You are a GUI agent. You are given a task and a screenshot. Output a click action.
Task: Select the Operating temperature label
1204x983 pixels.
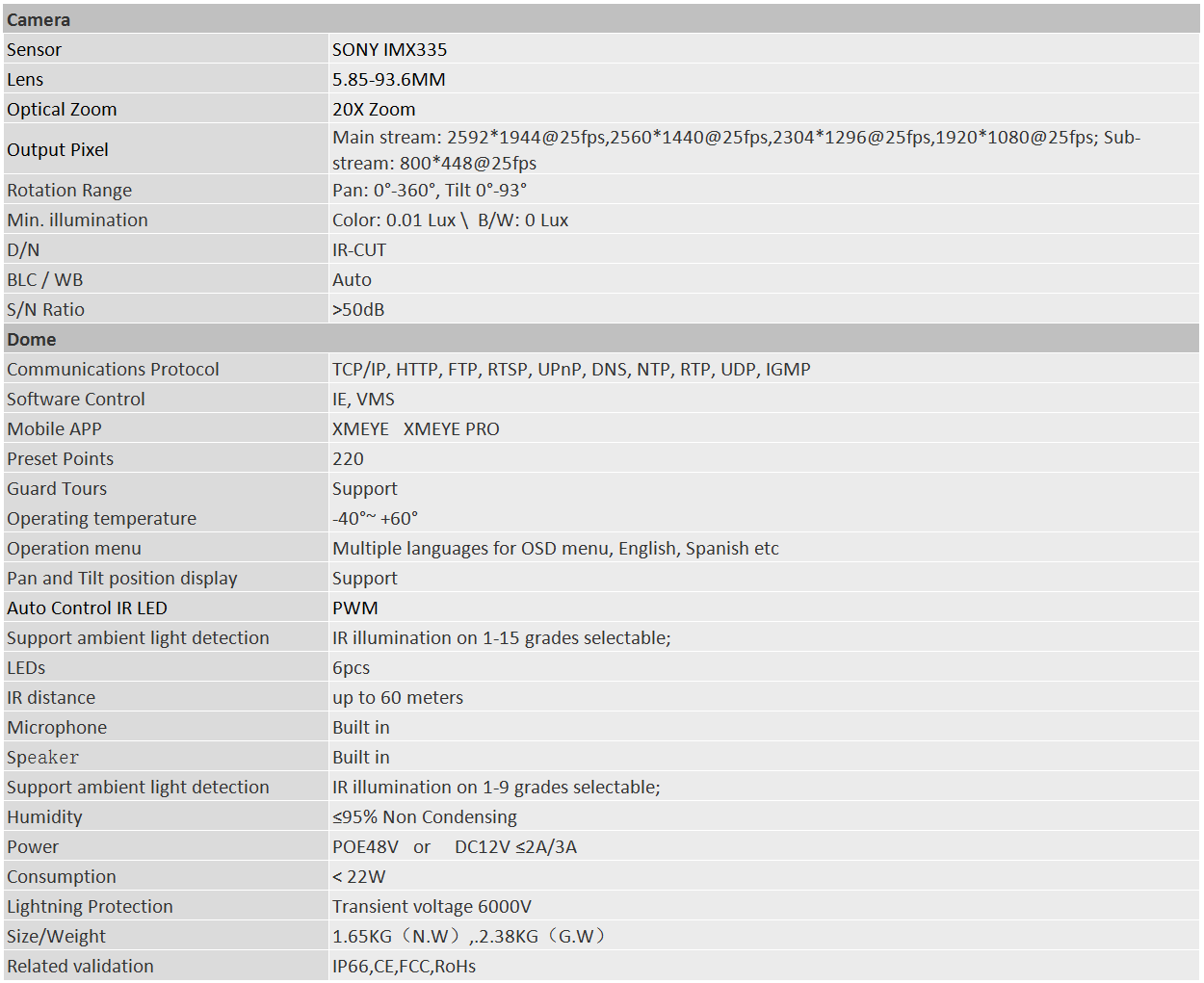pos(101,518)
